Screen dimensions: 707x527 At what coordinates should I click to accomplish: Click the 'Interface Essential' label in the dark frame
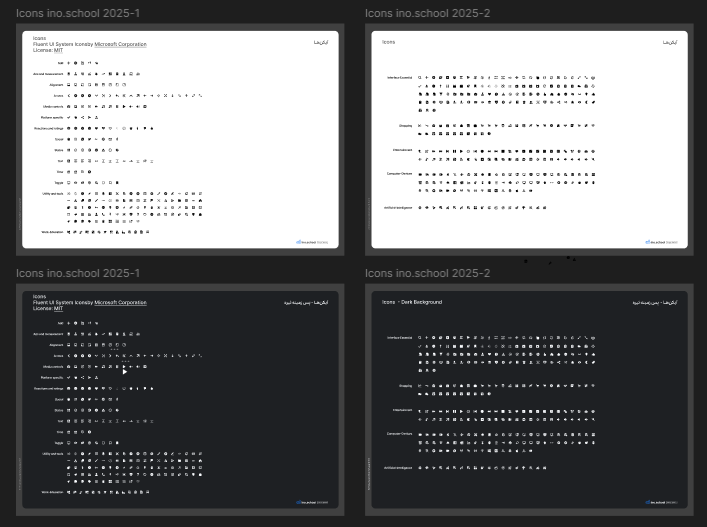point(399,338)
